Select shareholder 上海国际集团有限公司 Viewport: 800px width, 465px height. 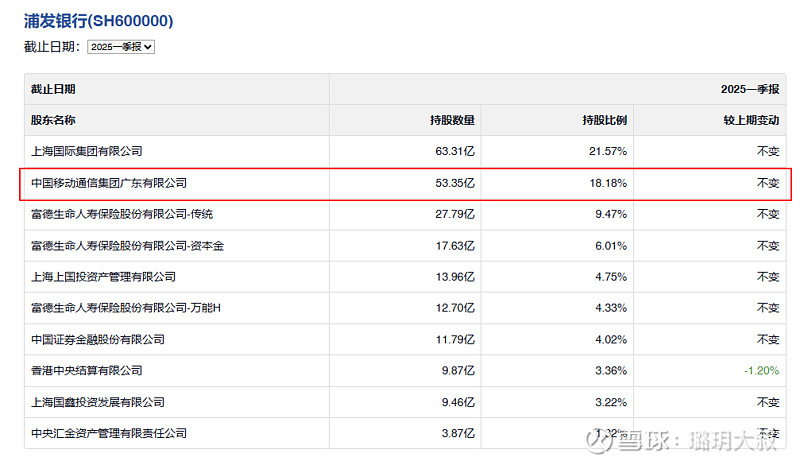point(87,151)
